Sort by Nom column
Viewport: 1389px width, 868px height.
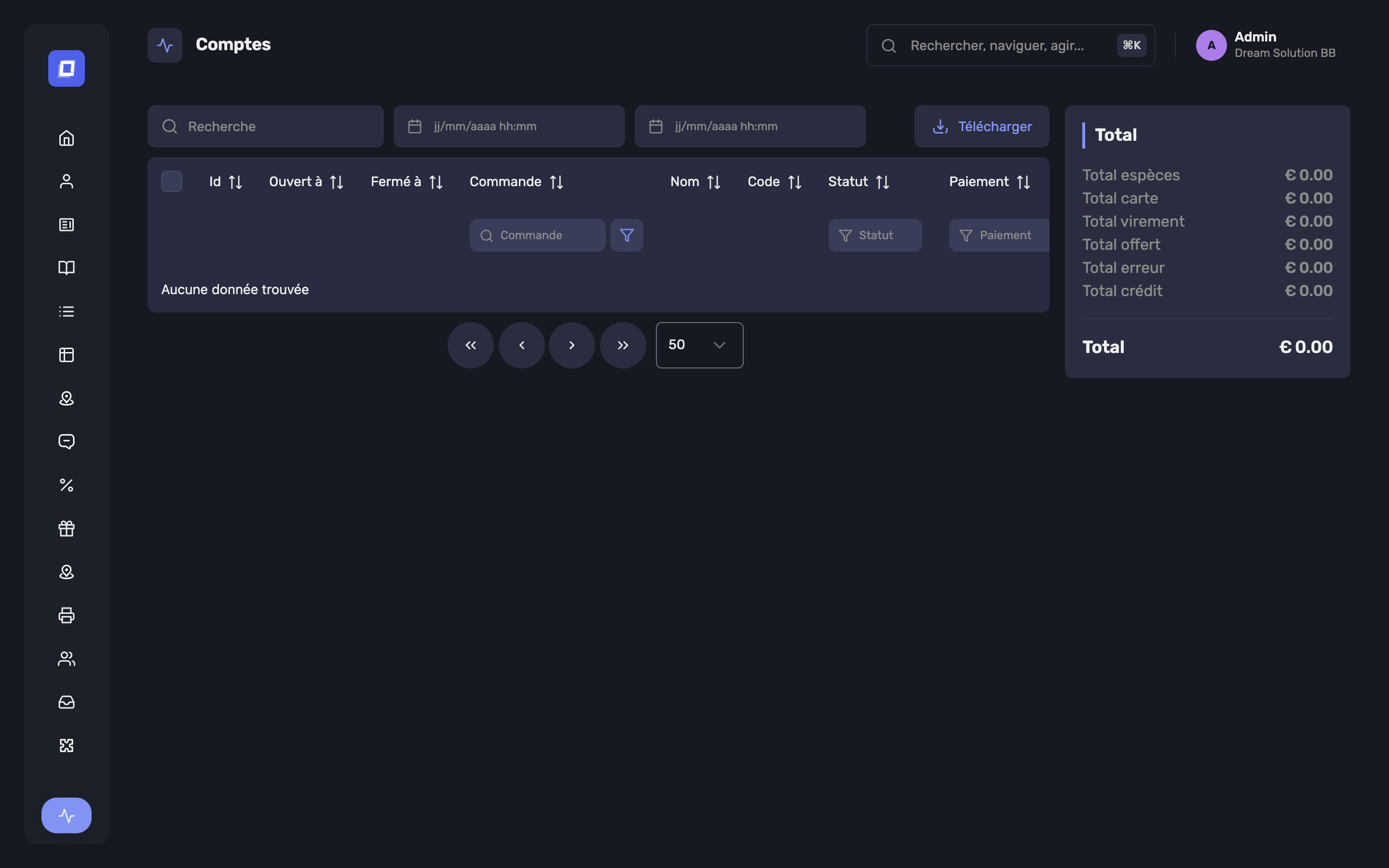[695, 182]
